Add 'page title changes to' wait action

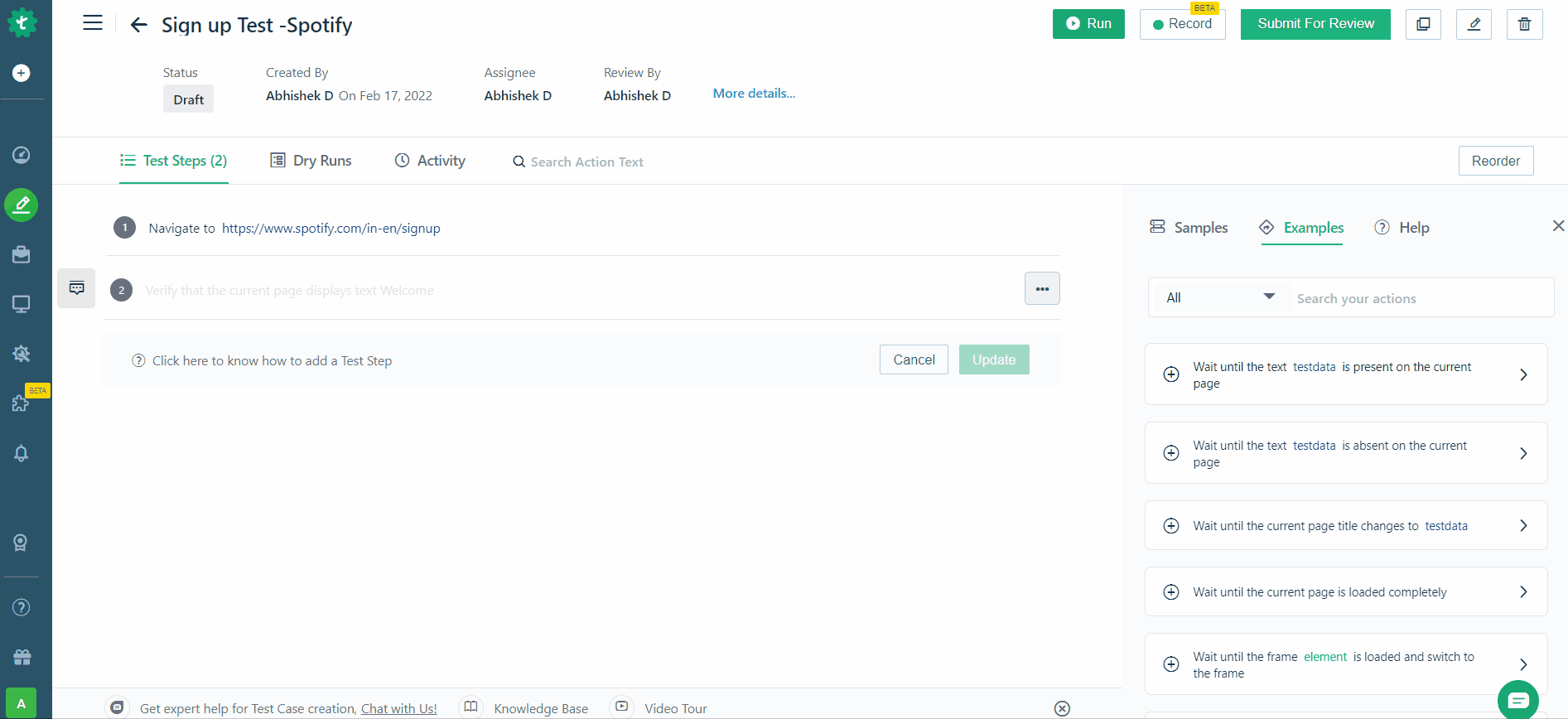(x=1171, y=525)
